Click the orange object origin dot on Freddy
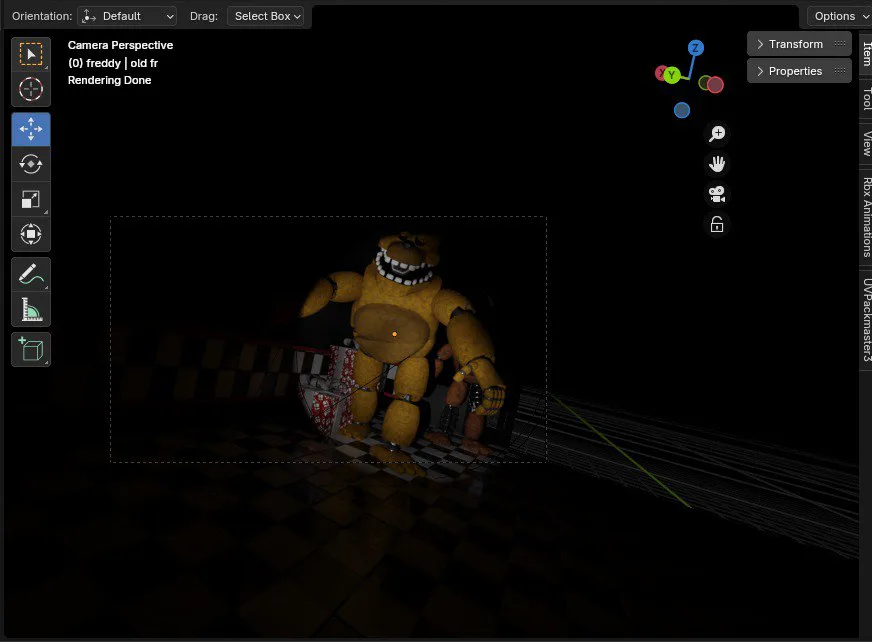872x642 pixels. tap(394, 334)
